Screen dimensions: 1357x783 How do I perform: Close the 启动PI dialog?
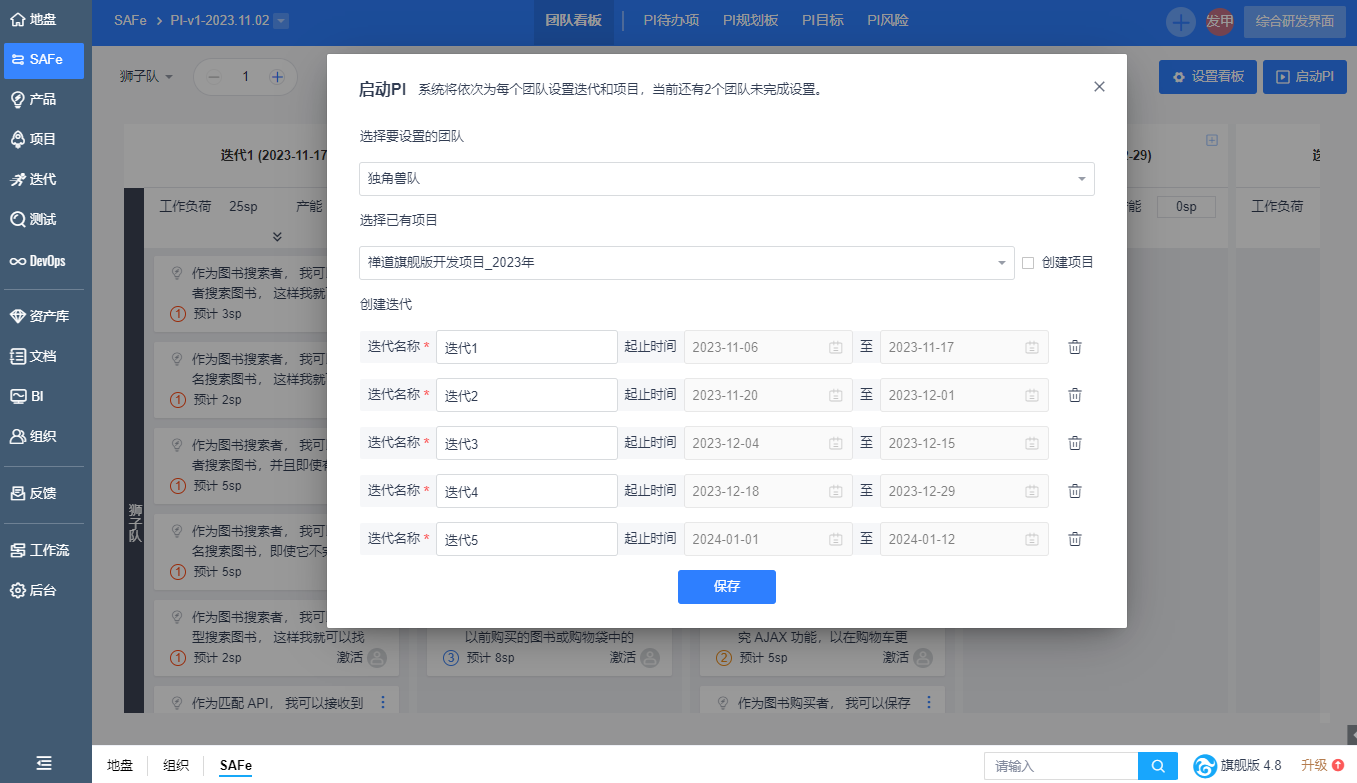tap(1099, 87)
